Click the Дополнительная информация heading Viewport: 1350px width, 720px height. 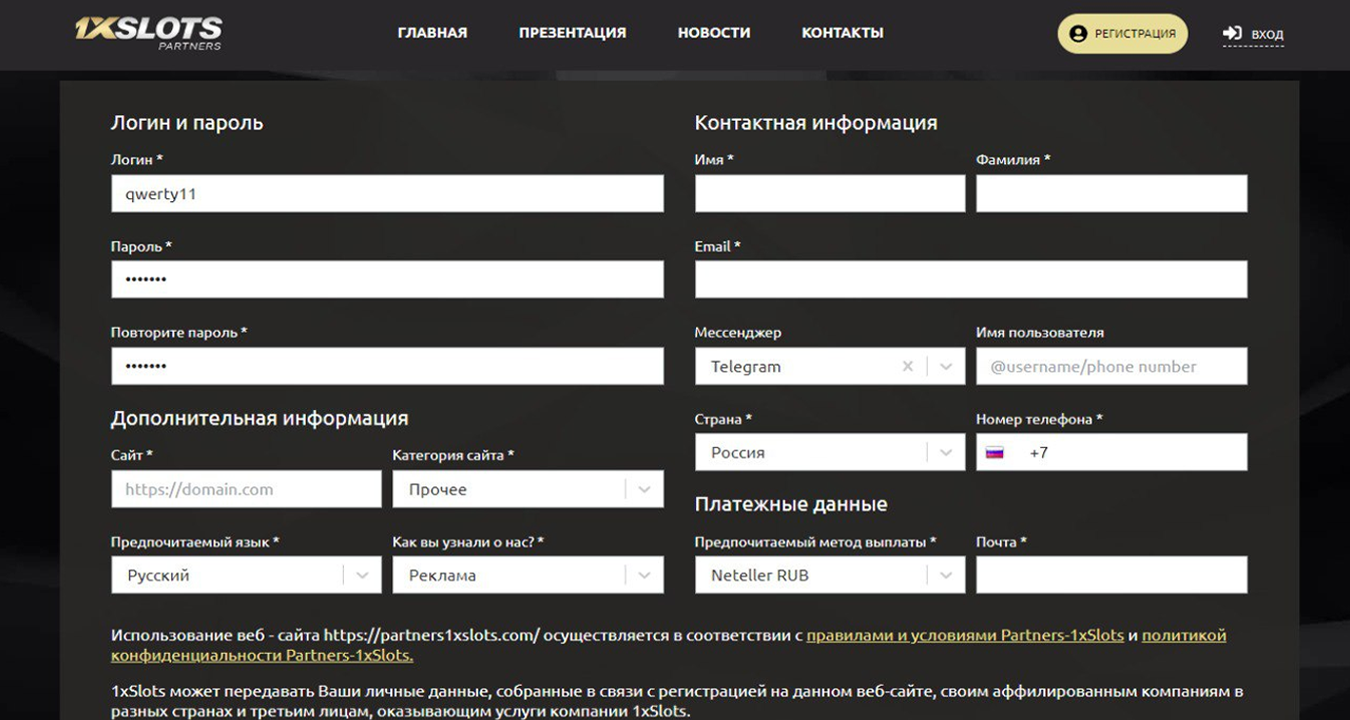click(x=260, y=418)
